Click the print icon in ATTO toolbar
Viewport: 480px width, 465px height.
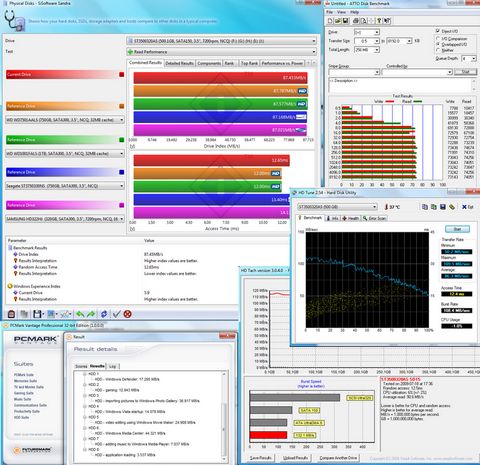356,21
